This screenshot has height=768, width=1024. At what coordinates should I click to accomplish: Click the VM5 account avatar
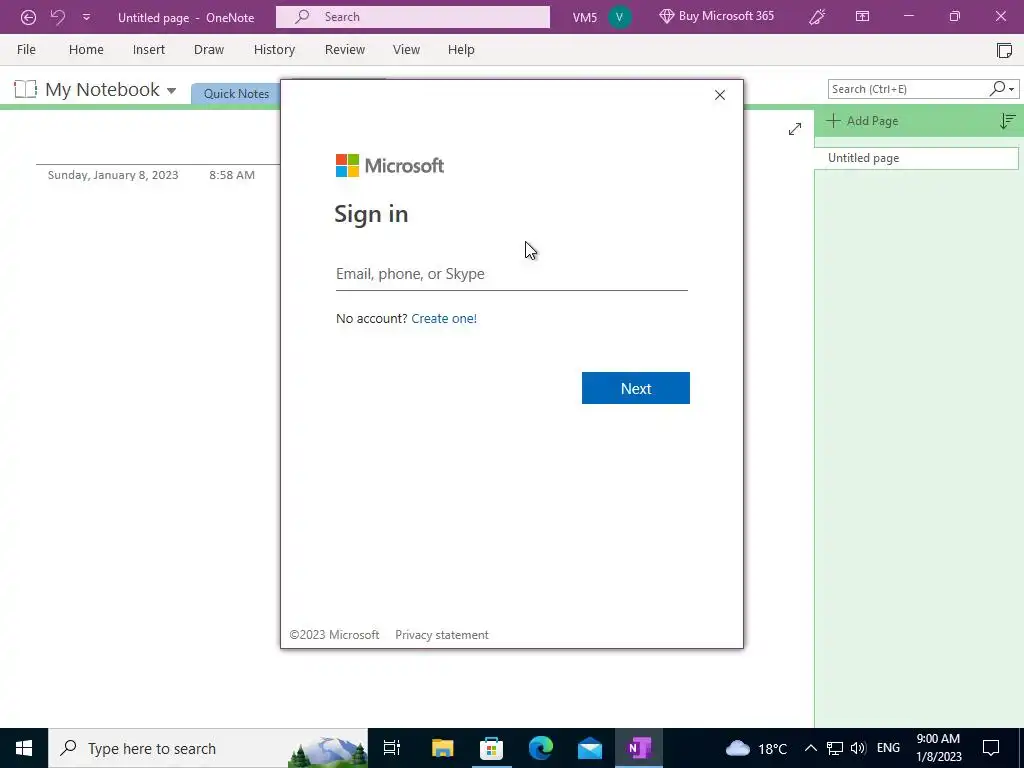tap(619, 17)
